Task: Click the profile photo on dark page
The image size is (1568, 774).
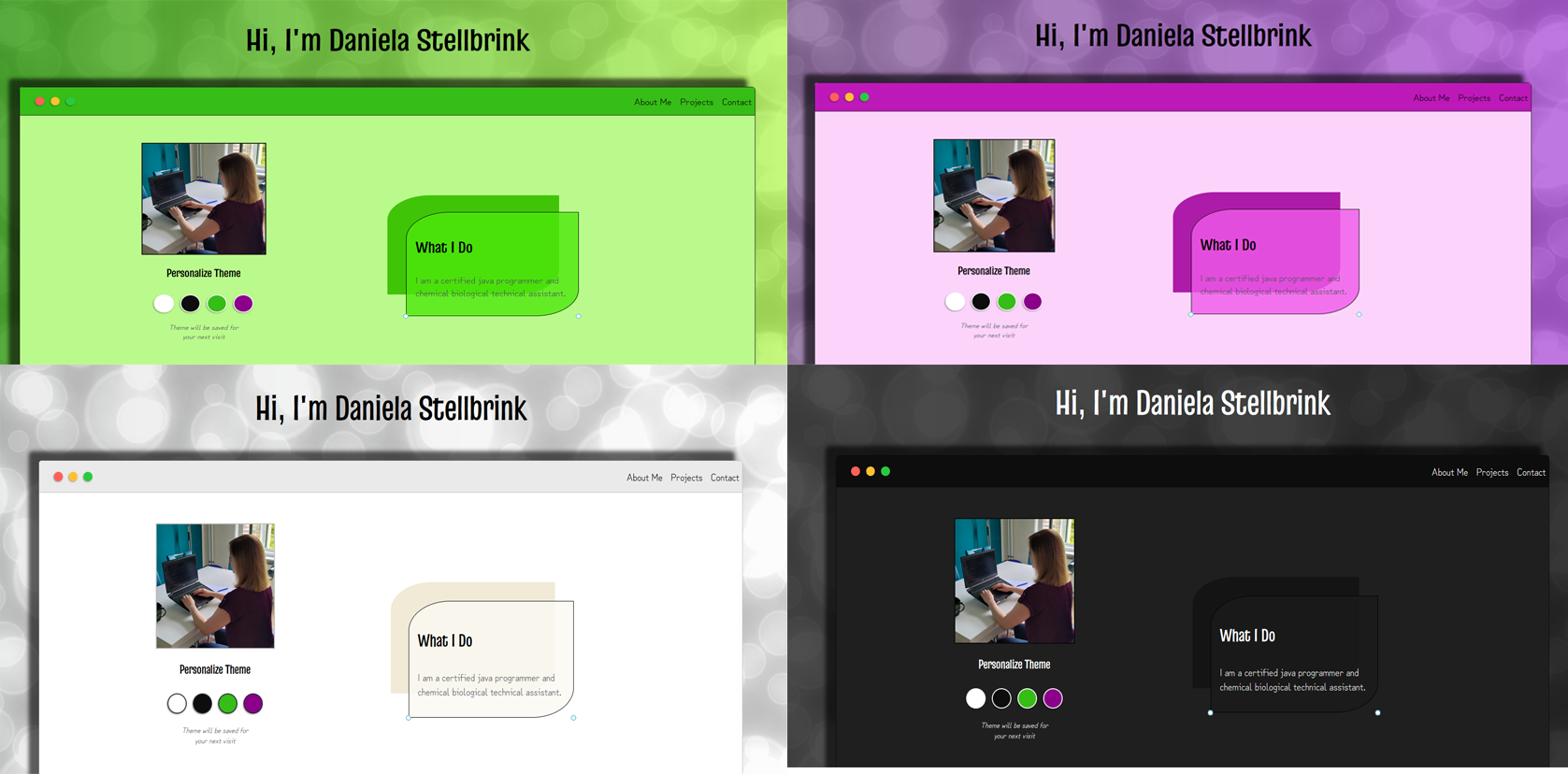Action: [x=1014, y=580]
